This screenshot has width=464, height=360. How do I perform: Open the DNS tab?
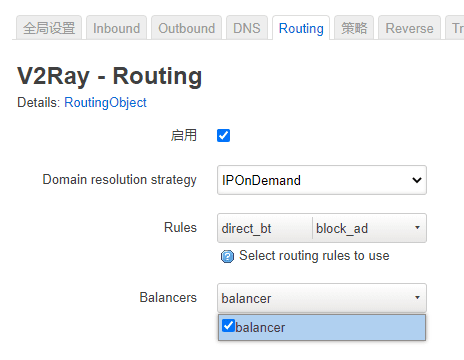[x=247, y=28]
